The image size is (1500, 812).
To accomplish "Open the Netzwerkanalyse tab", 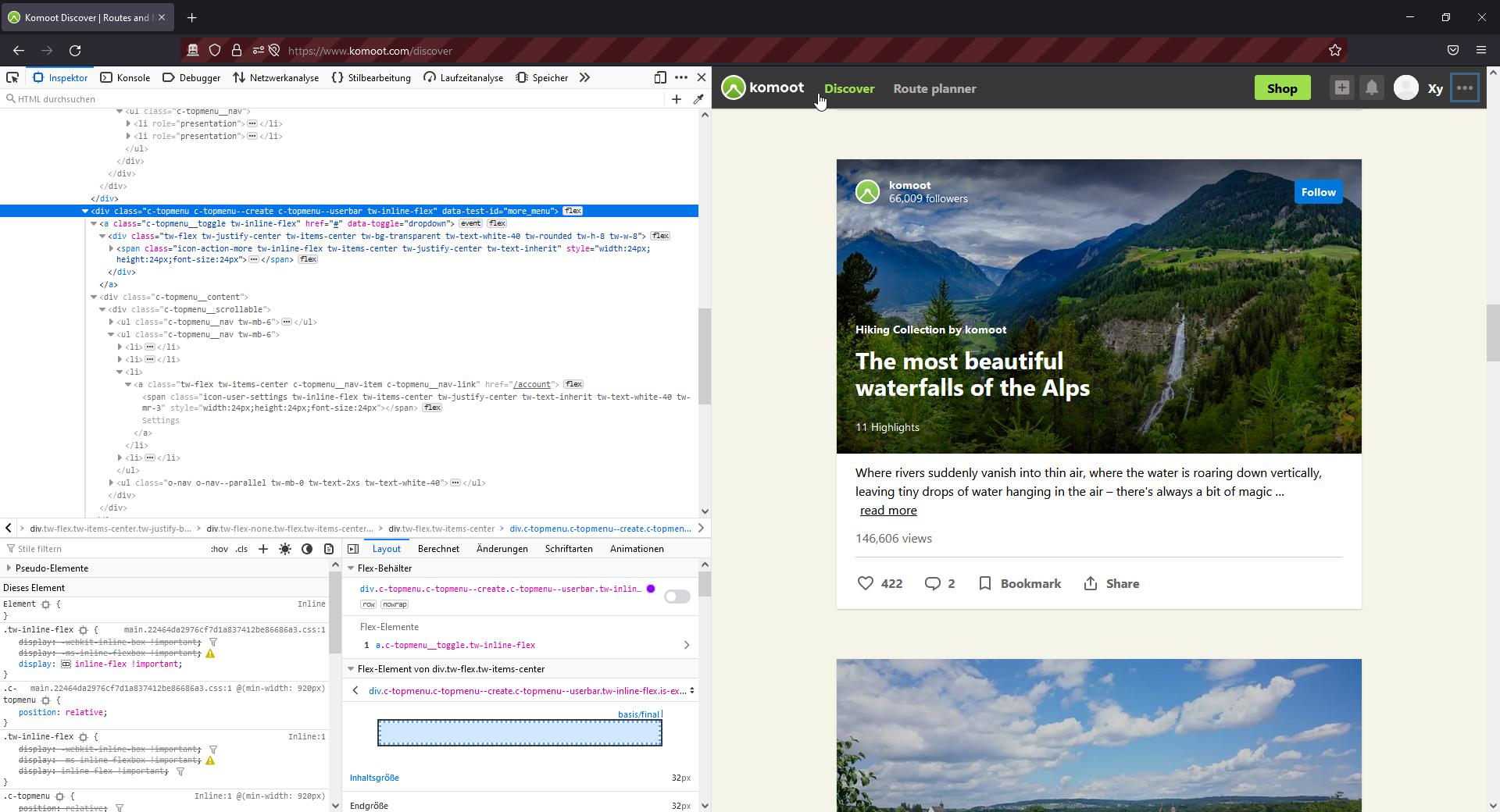I will point(277,77).
